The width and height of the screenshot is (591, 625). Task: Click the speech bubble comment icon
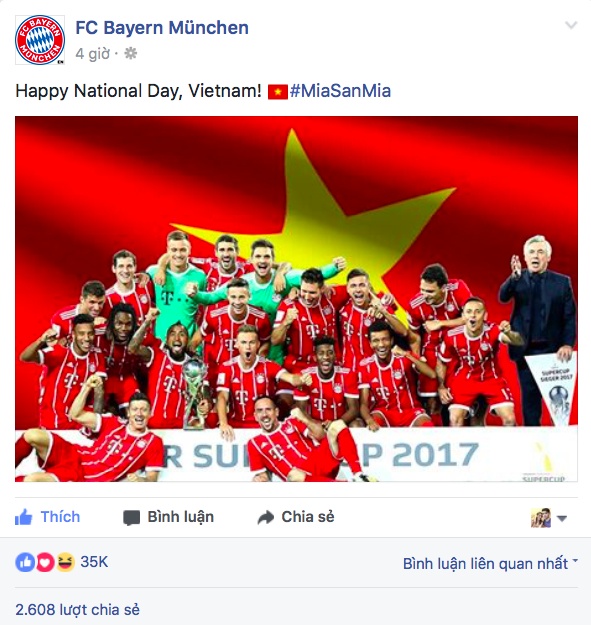click(x=132, y=518)
